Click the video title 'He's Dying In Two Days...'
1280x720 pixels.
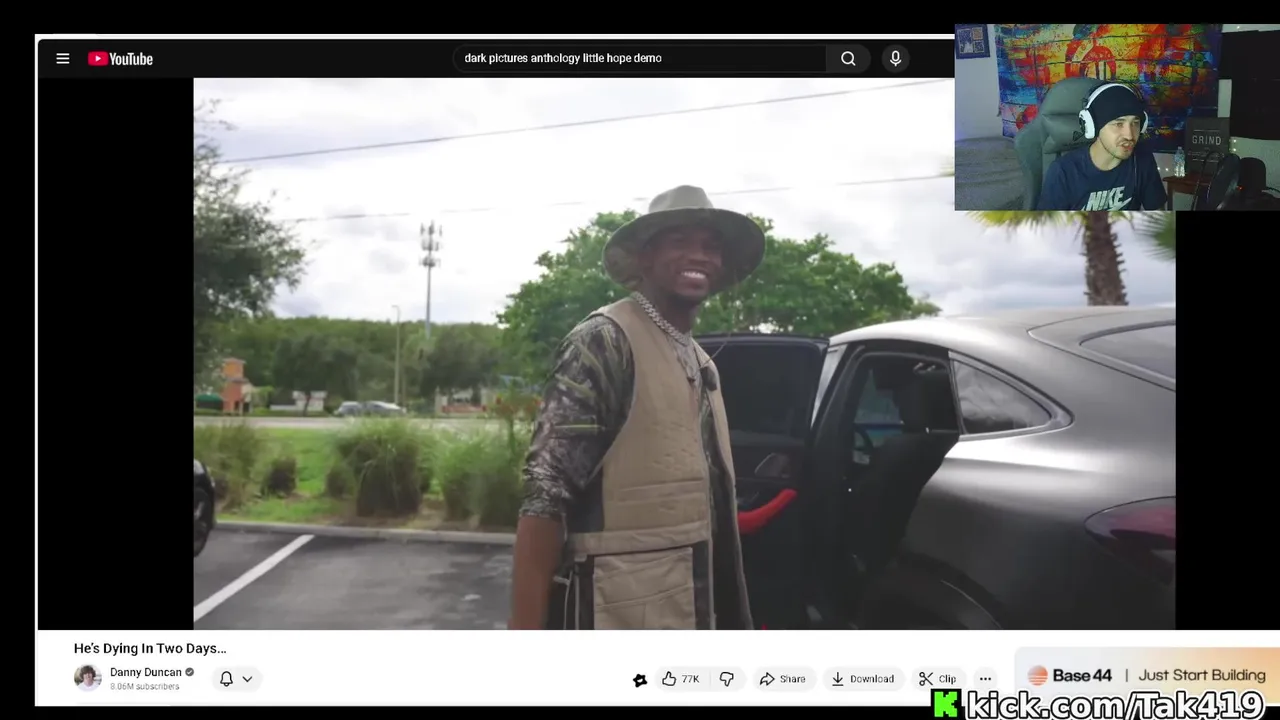pyautogui.click(x=150, y=648)
